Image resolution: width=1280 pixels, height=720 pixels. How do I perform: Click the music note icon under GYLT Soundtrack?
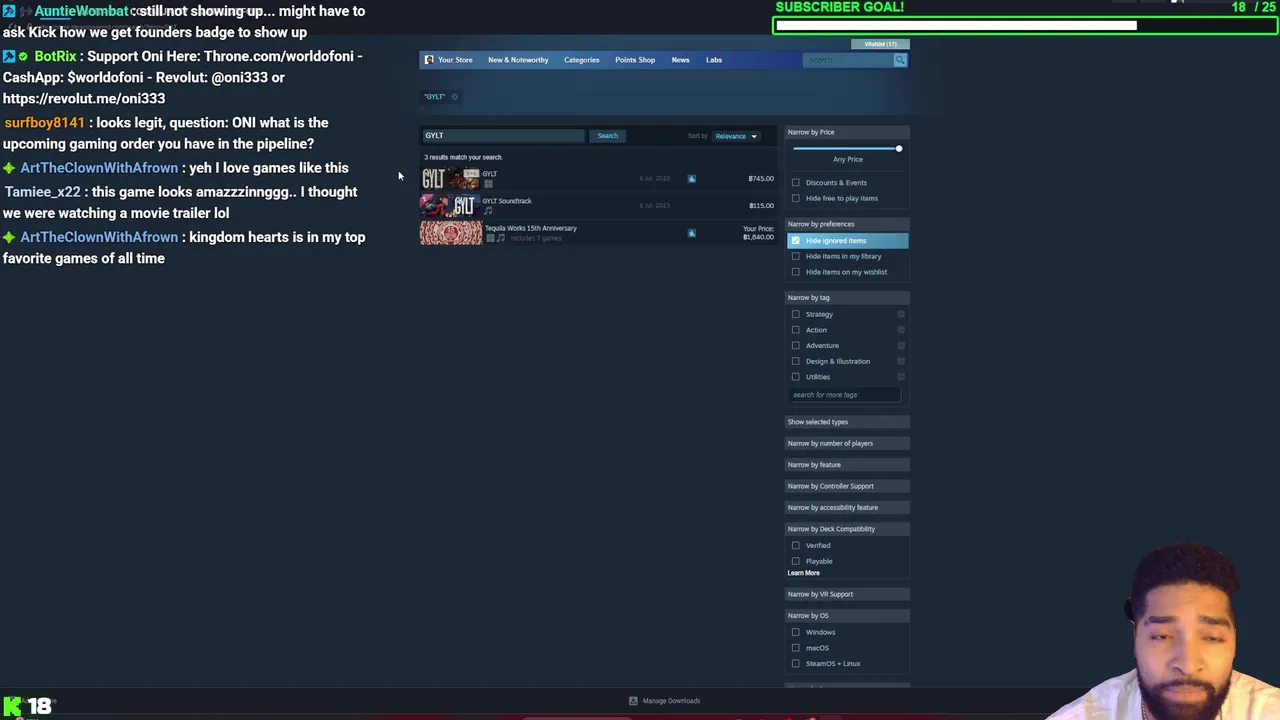(488, 211)
